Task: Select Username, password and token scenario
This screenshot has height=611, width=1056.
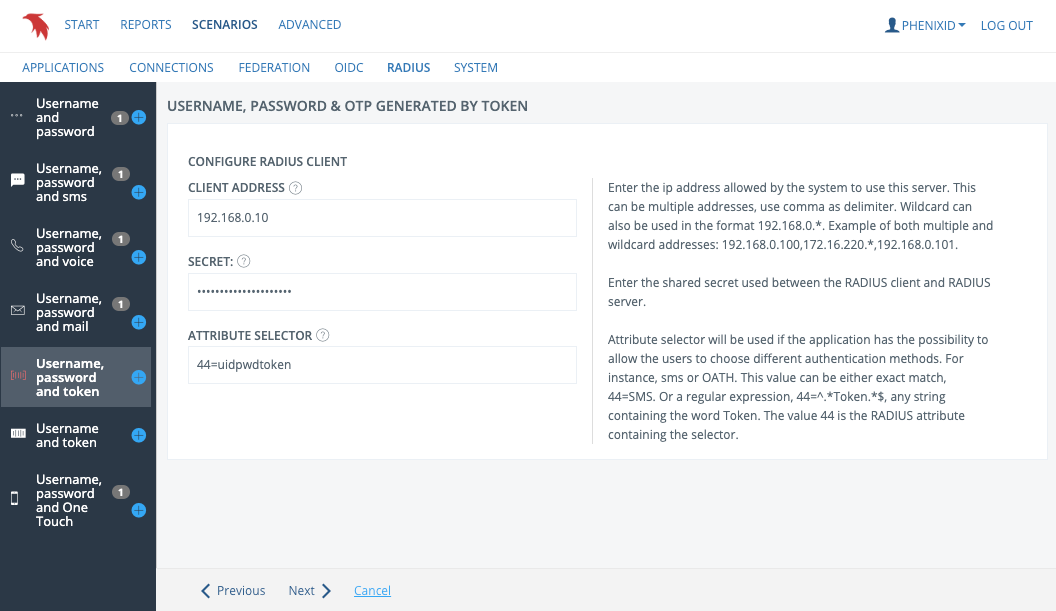Action: pyautogui.click(x=70, y=377)
